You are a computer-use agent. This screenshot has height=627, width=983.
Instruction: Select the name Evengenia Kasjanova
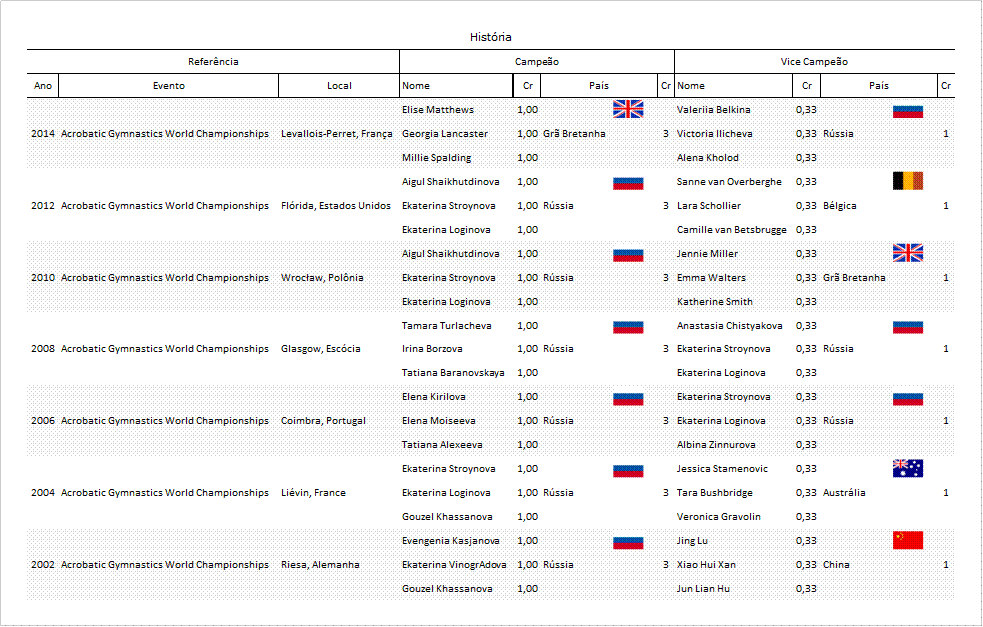coord(451,541)
